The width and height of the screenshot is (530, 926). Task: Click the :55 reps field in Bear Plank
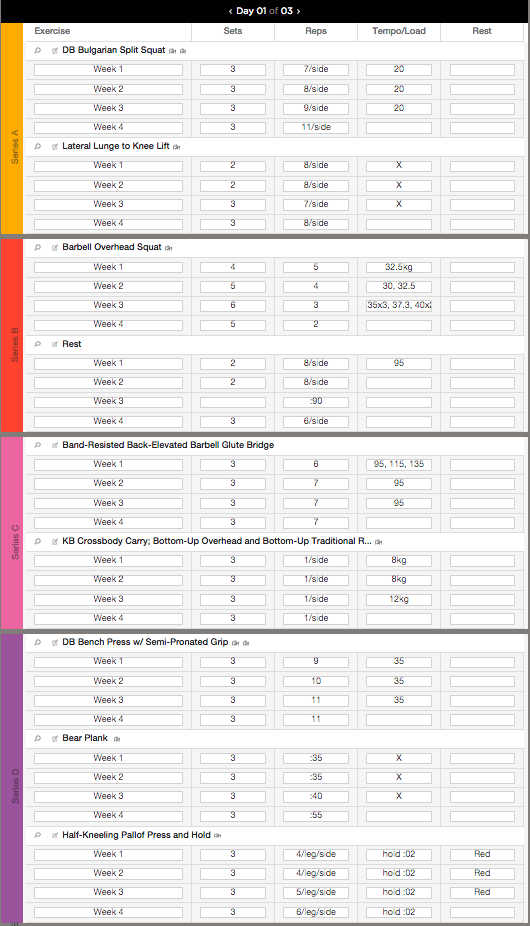(316, 816)
